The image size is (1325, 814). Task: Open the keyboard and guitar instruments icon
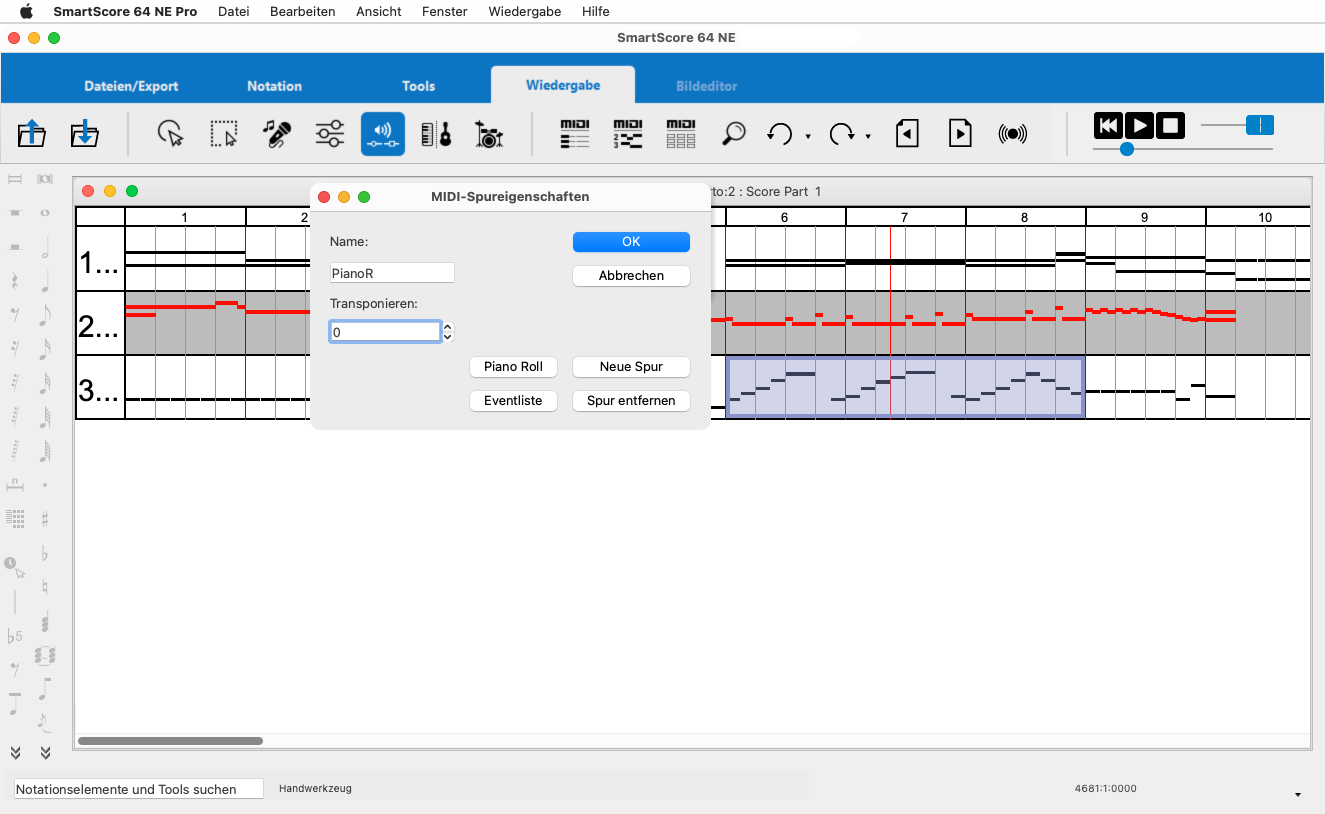click(436, 134)
